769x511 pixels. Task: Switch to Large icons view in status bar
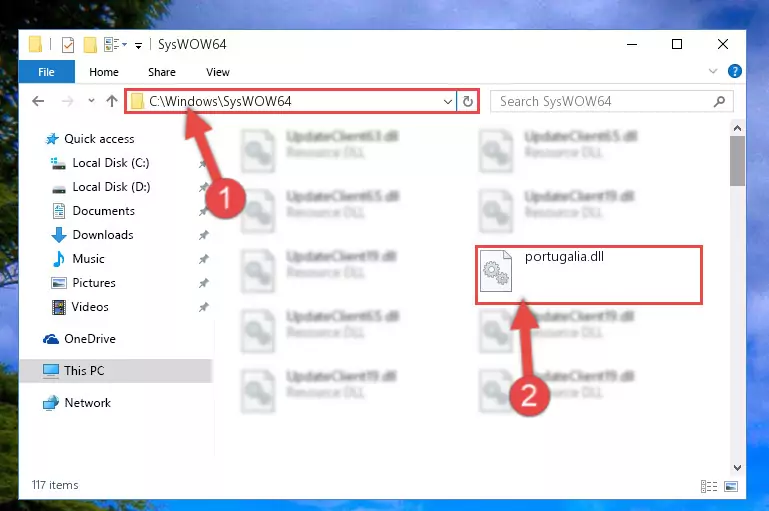click(x=731, y=486)
